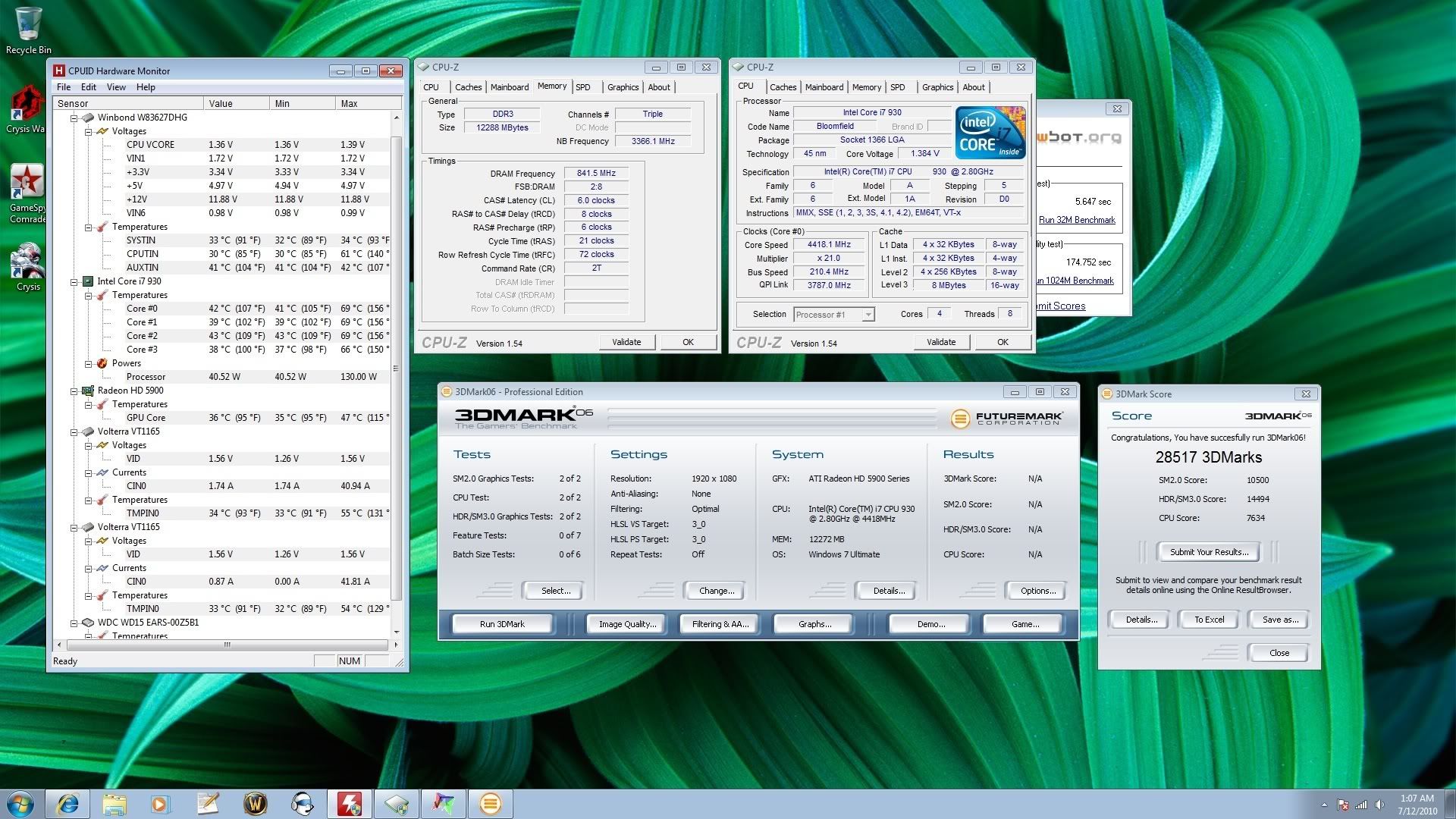This screenshot has width=1456, height=819.
Task: Collapse Winbond Voltages tree branch
Action: point(88,131)
